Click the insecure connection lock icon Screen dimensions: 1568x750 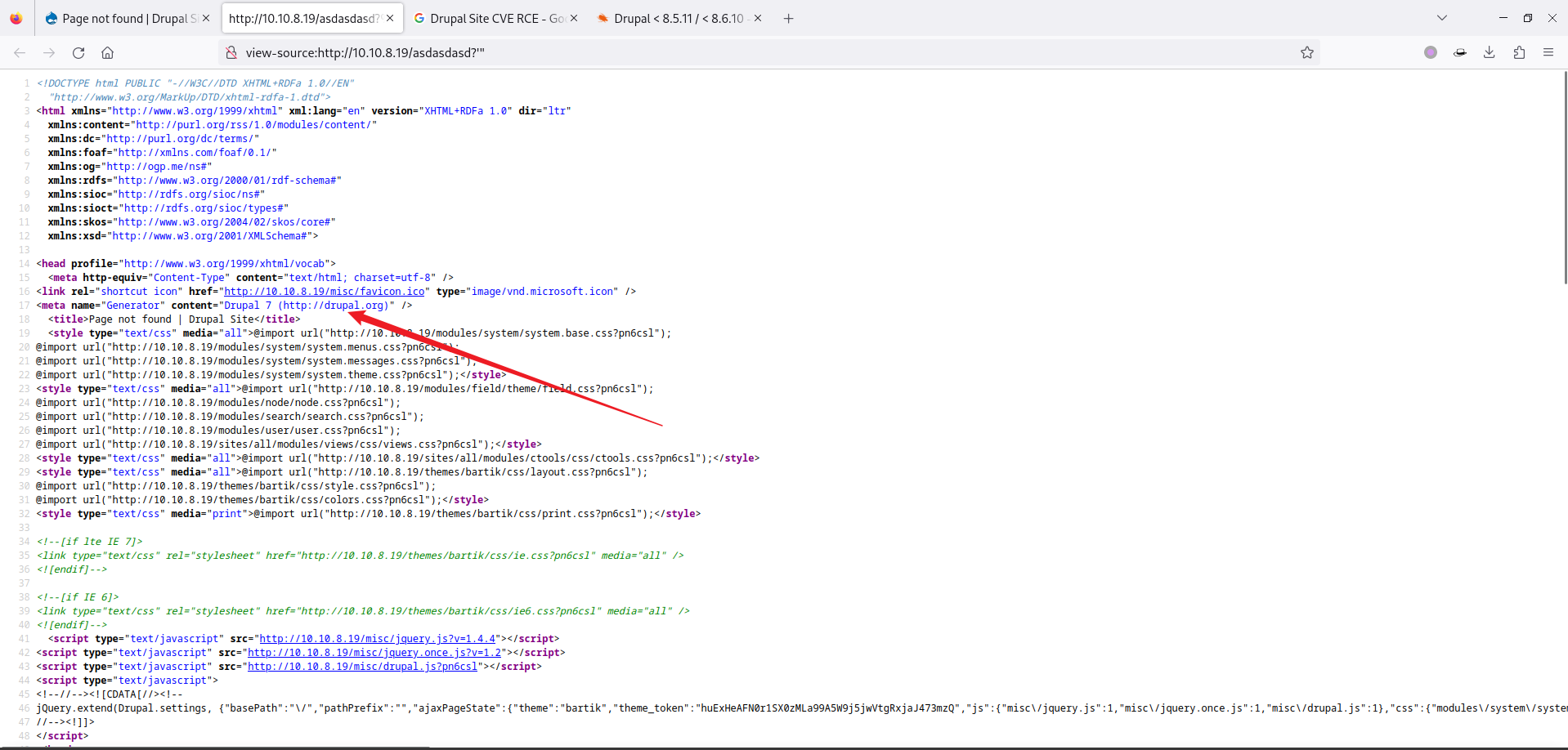coord(231,52)
